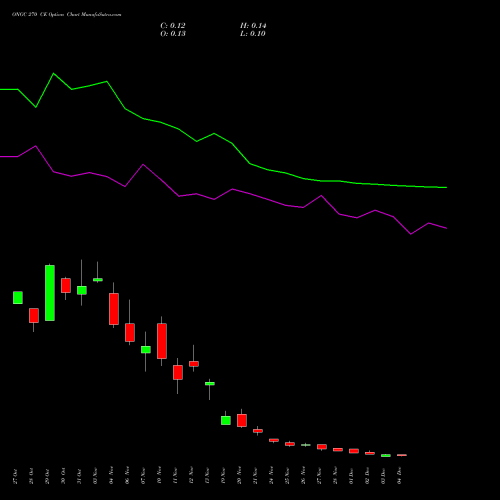Click the red candle for 30 Oct
Screen dimensions: 500x500
(x=66, y=286)
